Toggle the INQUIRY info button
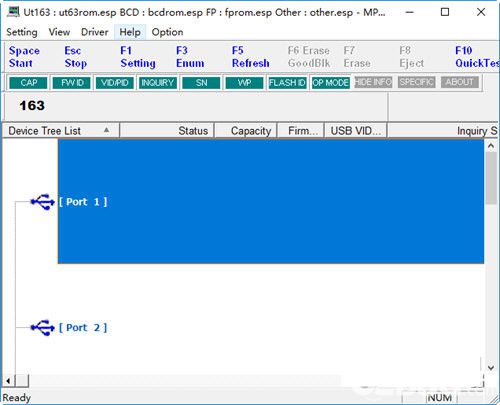 158,83
